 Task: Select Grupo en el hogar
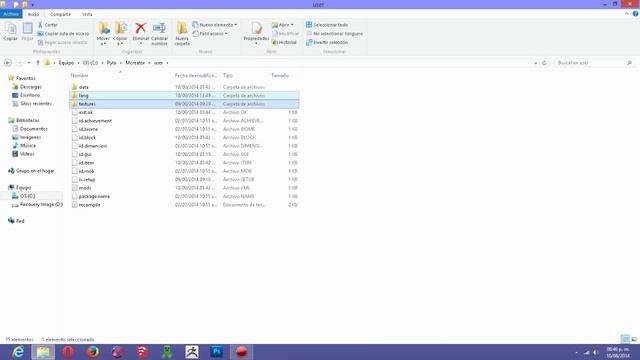pos(35,171)
